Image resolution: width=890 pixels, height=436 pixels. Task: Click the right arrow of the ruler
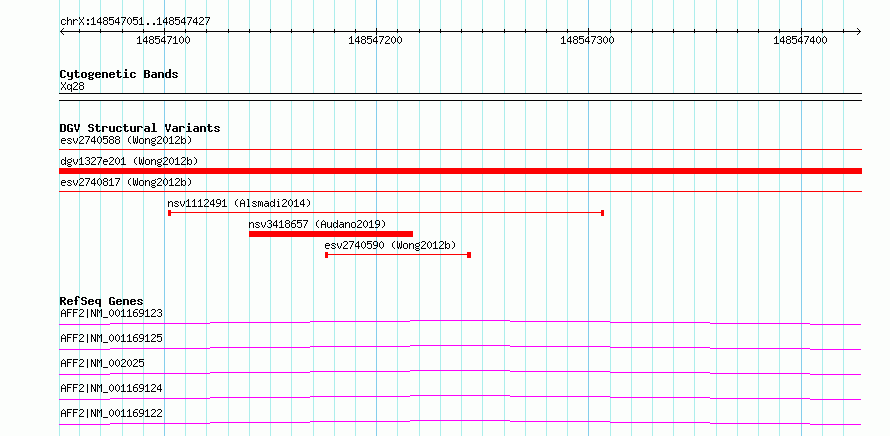pos(859,31)
